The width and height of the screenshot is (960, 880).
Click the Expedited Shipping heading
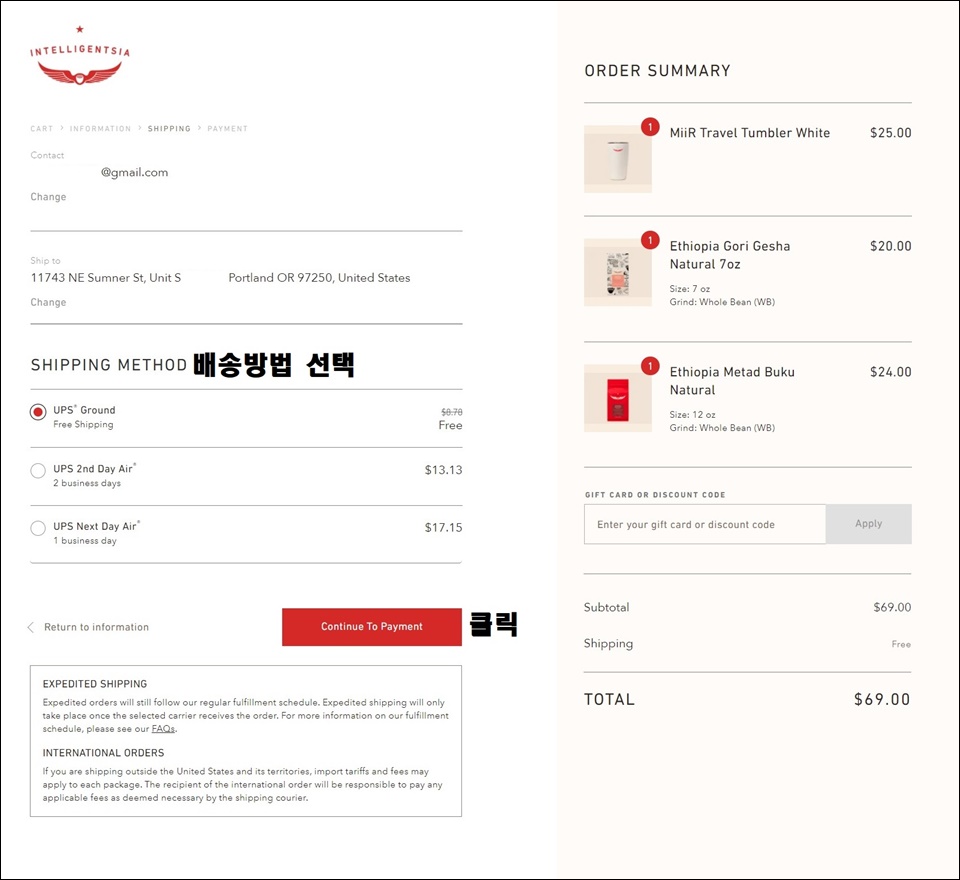click(95, 684)
